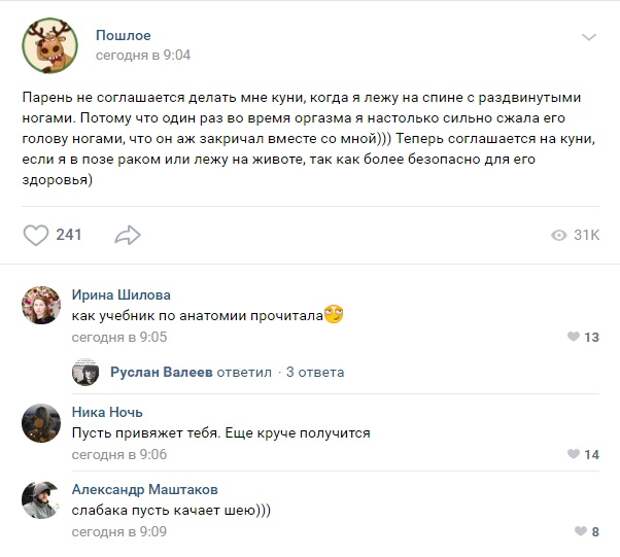
Task: Click comment timestamp сегодня в 9:05
Action: pyautogui.click(x=119, y=337)
